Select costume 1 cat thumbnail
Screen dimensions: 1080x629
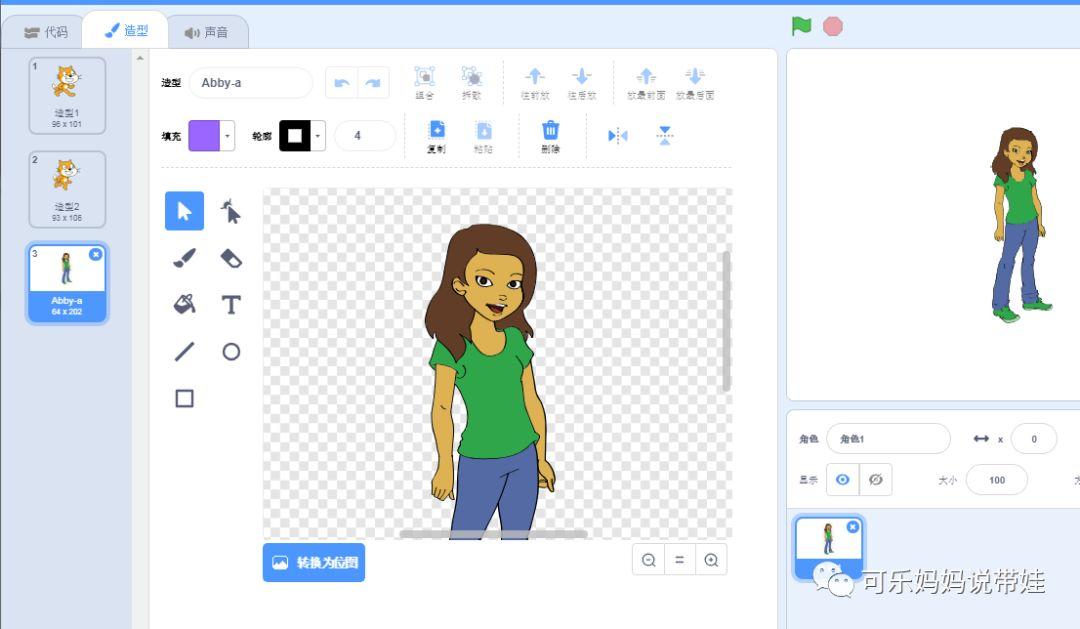pyautogui.click(x=67, y=96)
